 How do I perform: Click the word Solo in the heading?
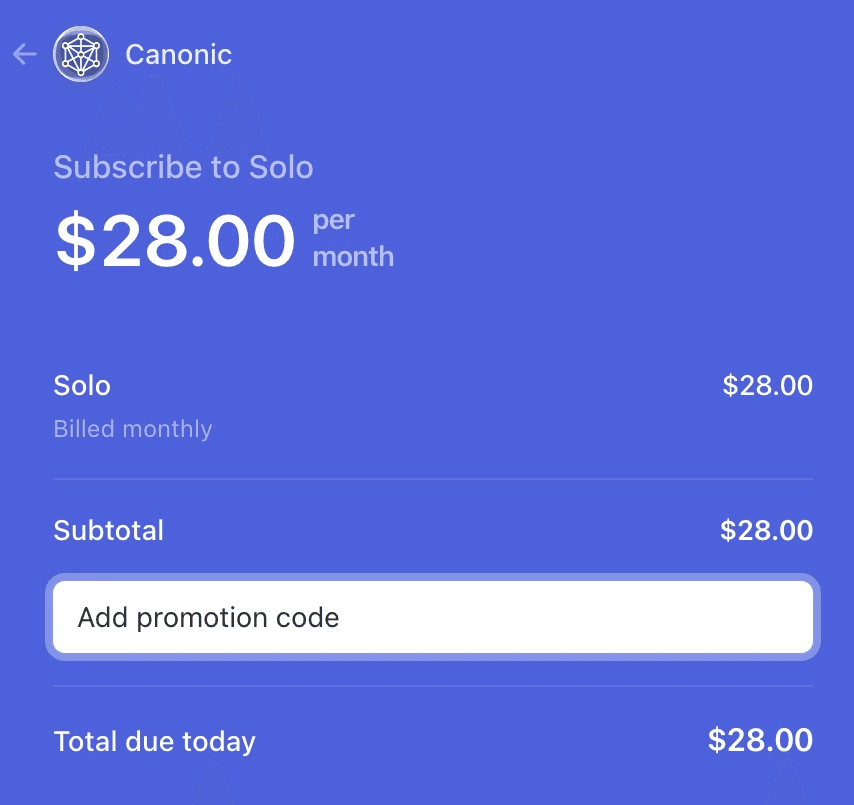[x=281, y=167]
